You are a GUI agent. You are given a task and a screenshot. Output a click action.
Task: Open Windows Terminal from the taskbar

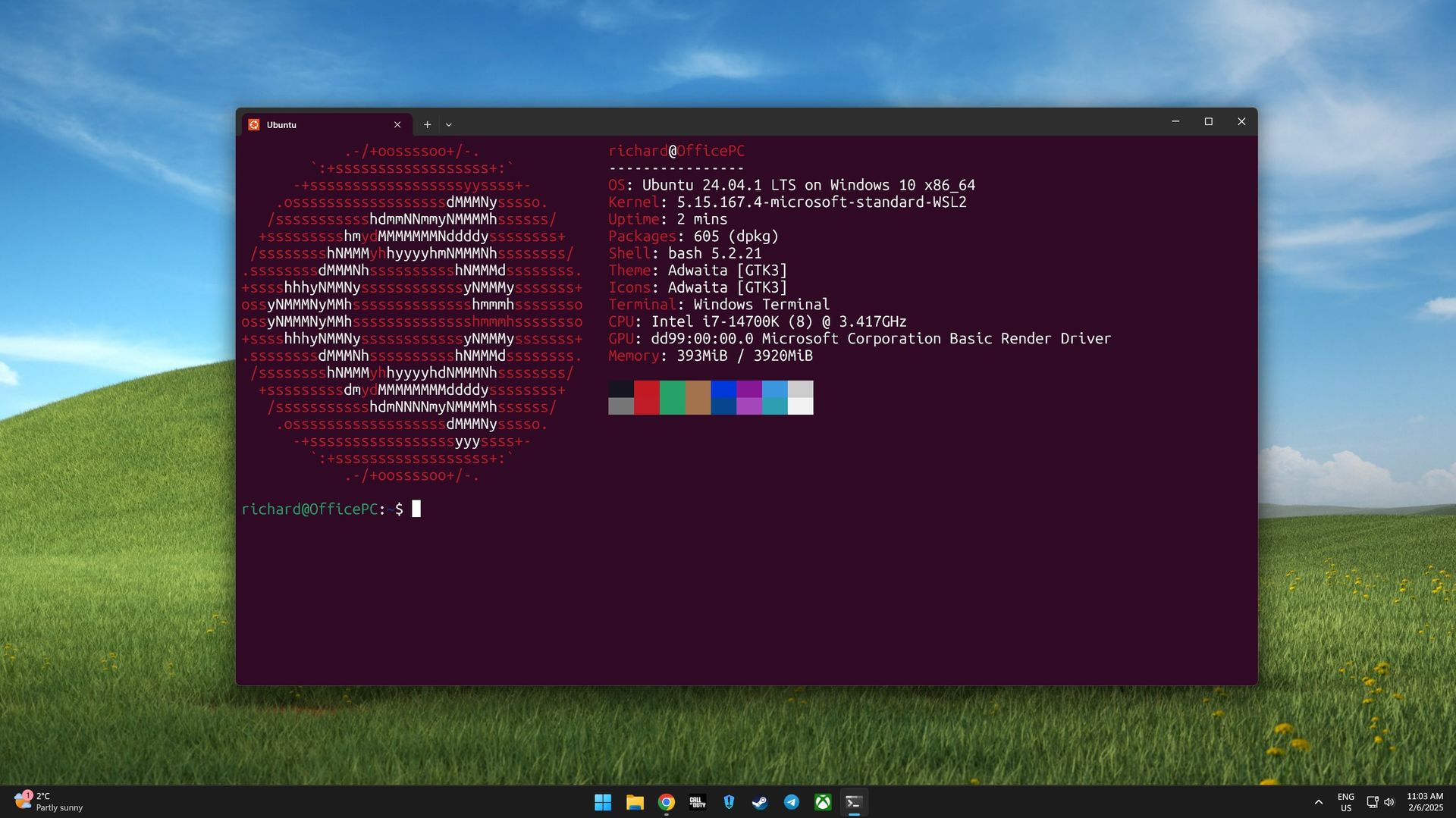pos(853,802)
